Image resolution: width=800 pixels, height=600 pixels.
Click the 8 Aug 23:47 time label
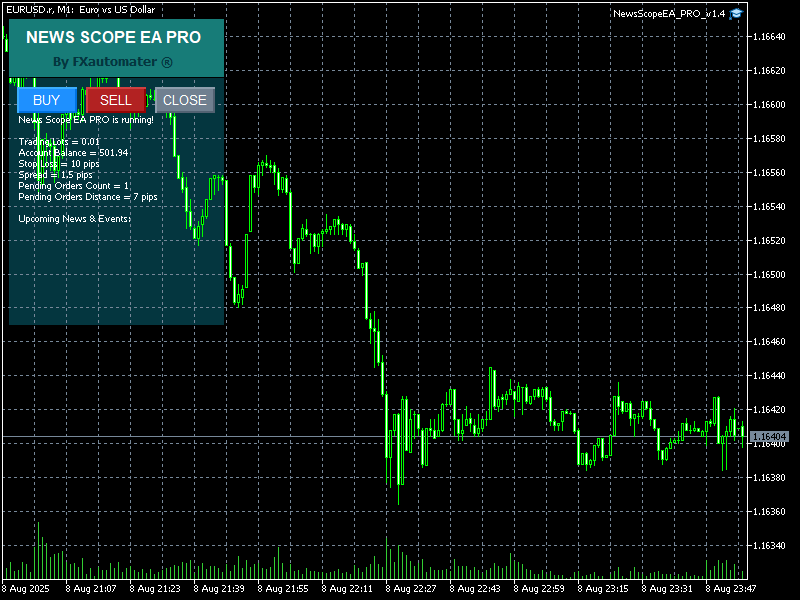[x=731, y=589]
